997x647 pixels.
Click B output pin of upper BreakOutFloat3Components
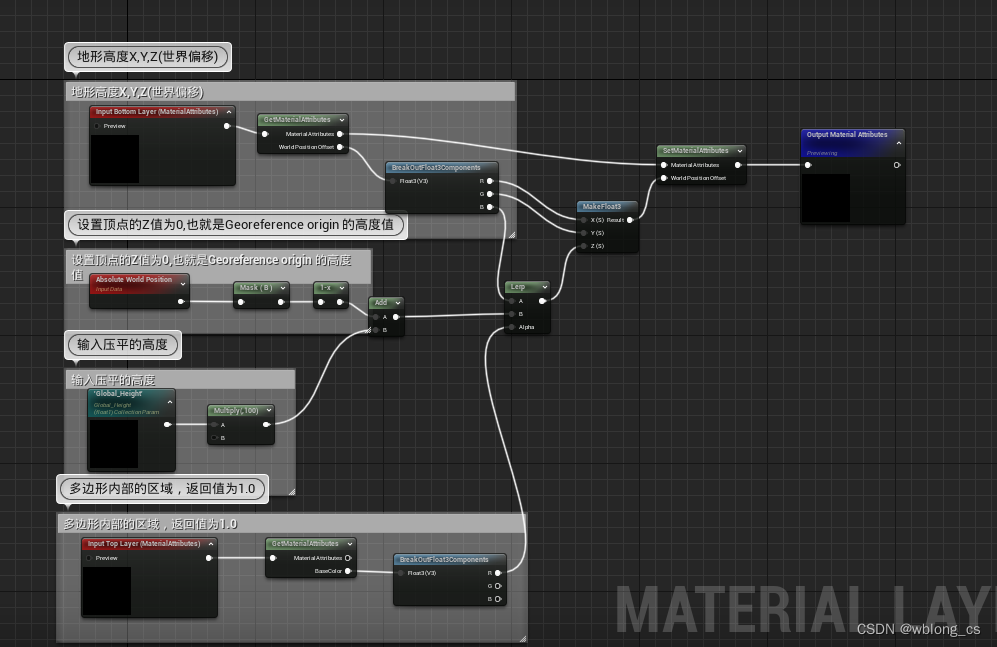click(490, 207)
